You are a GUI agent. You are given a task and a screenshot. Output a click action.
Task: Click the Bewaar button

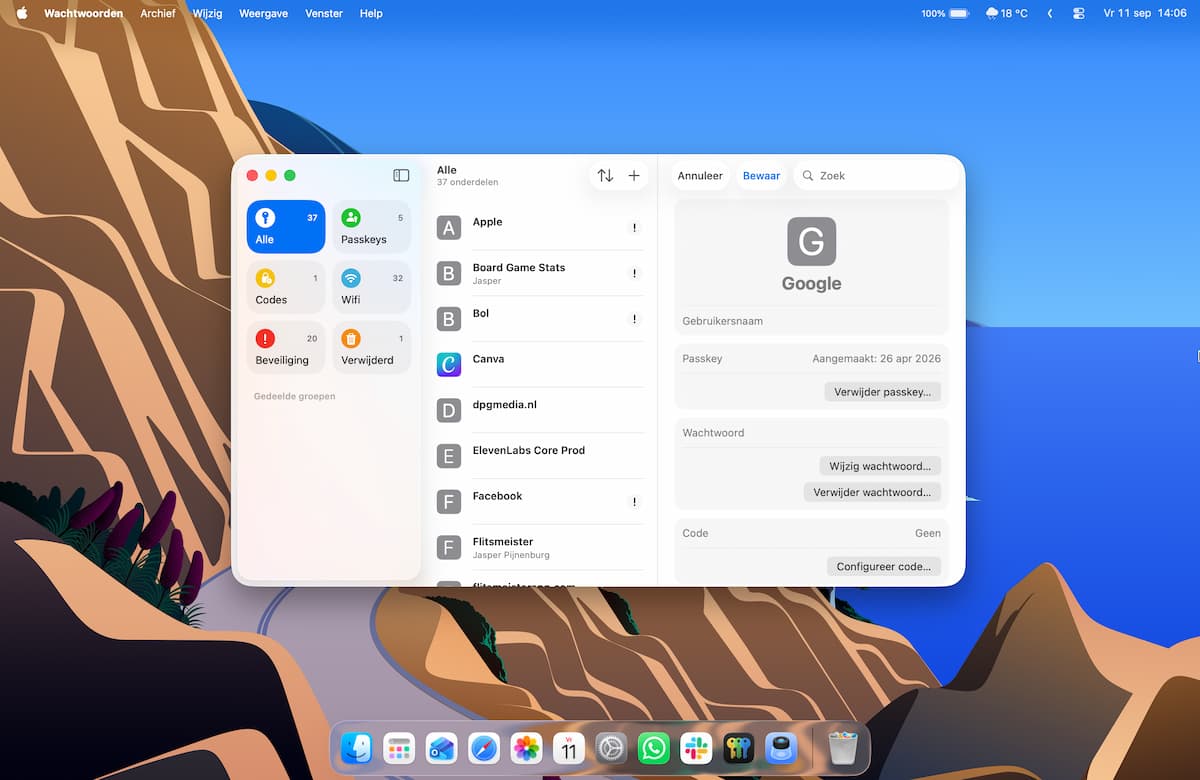pos(761,176)
